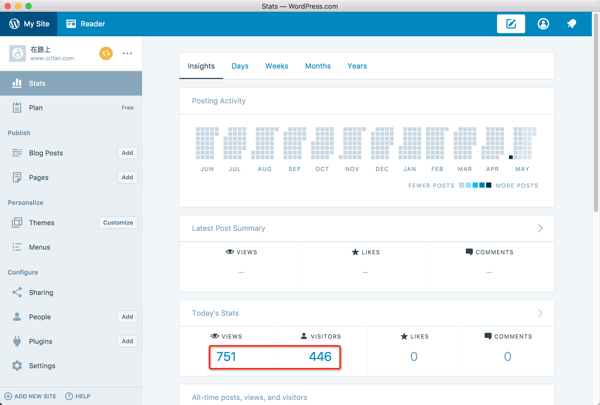Open the Help link
The height and width of the screenshot is (405, 600).
click(x=78, y=396)
